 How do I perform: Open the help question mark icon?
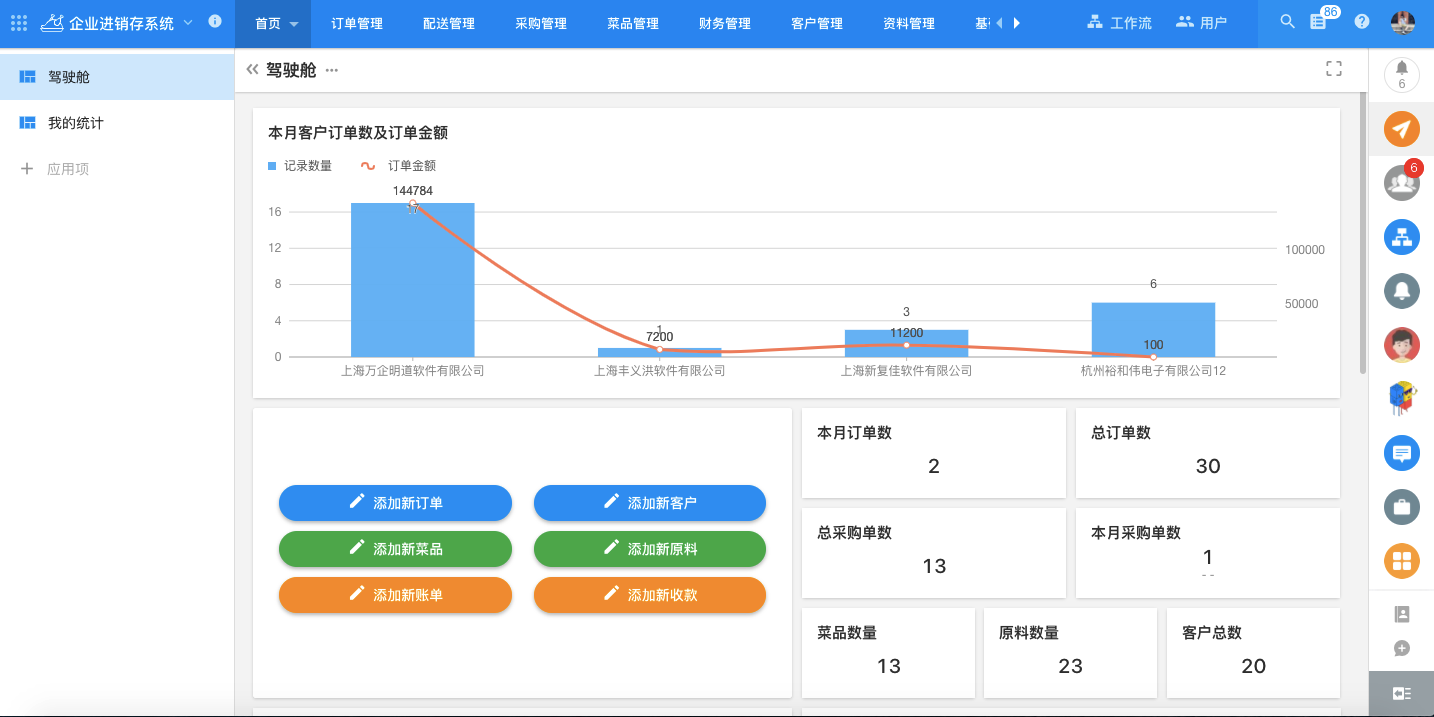point(1361,22)
